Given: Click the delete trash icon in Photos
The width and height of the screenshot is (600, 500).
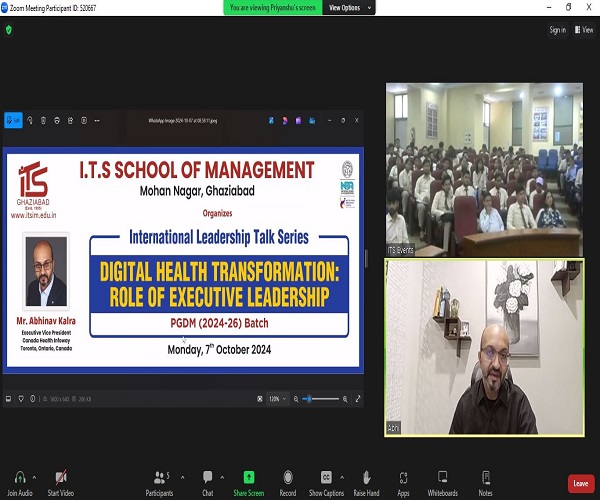Looking at the screenshot, I should point(43,121).
